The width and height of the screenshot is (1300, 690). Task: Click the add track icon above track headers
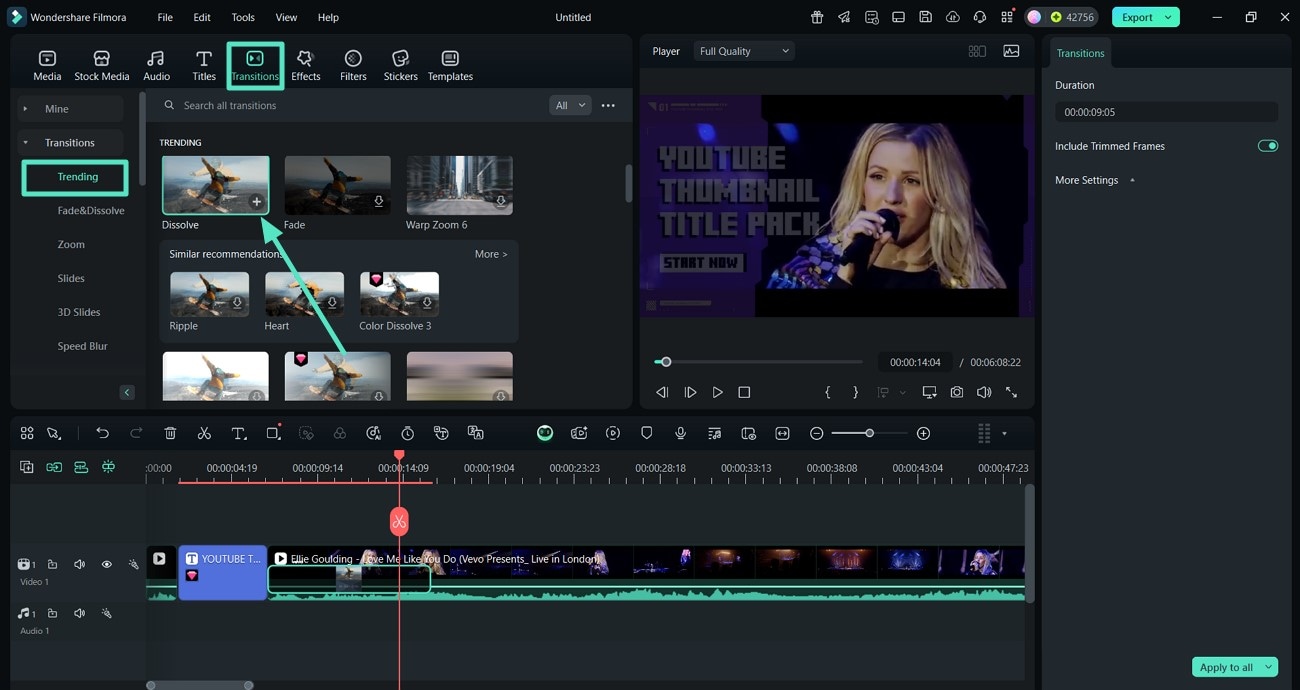coord(27,467)
